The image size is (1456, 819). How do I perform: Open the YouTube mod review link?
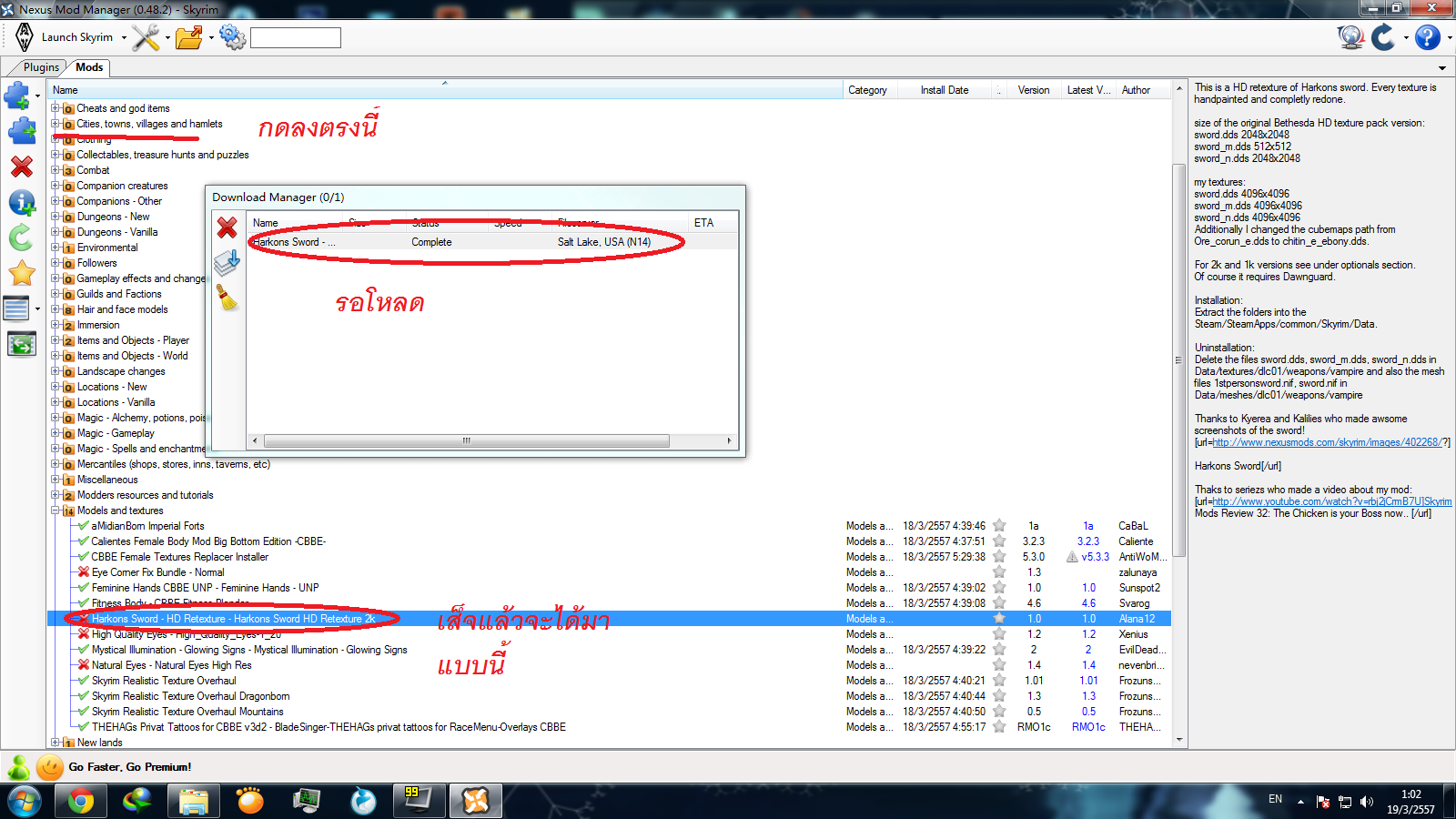pos(1332,501)
